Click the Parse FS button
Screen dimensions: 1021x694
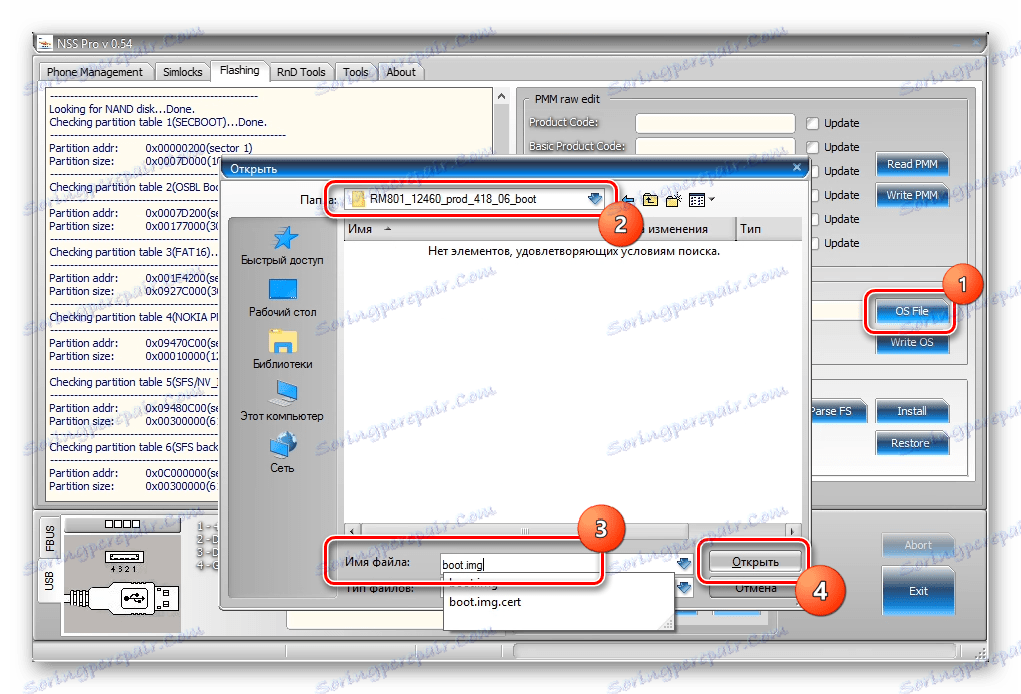[839, 411]
